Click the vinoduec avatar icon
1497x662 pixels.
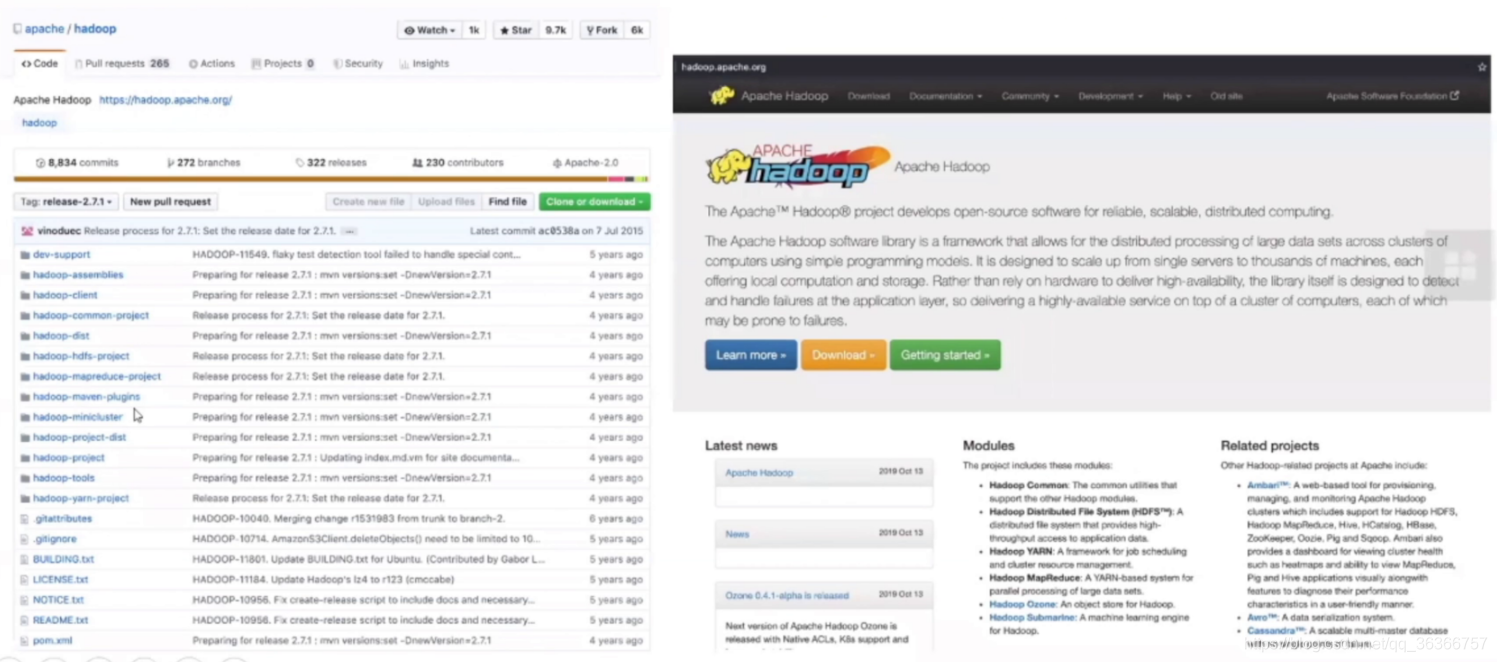click(27, 231)
